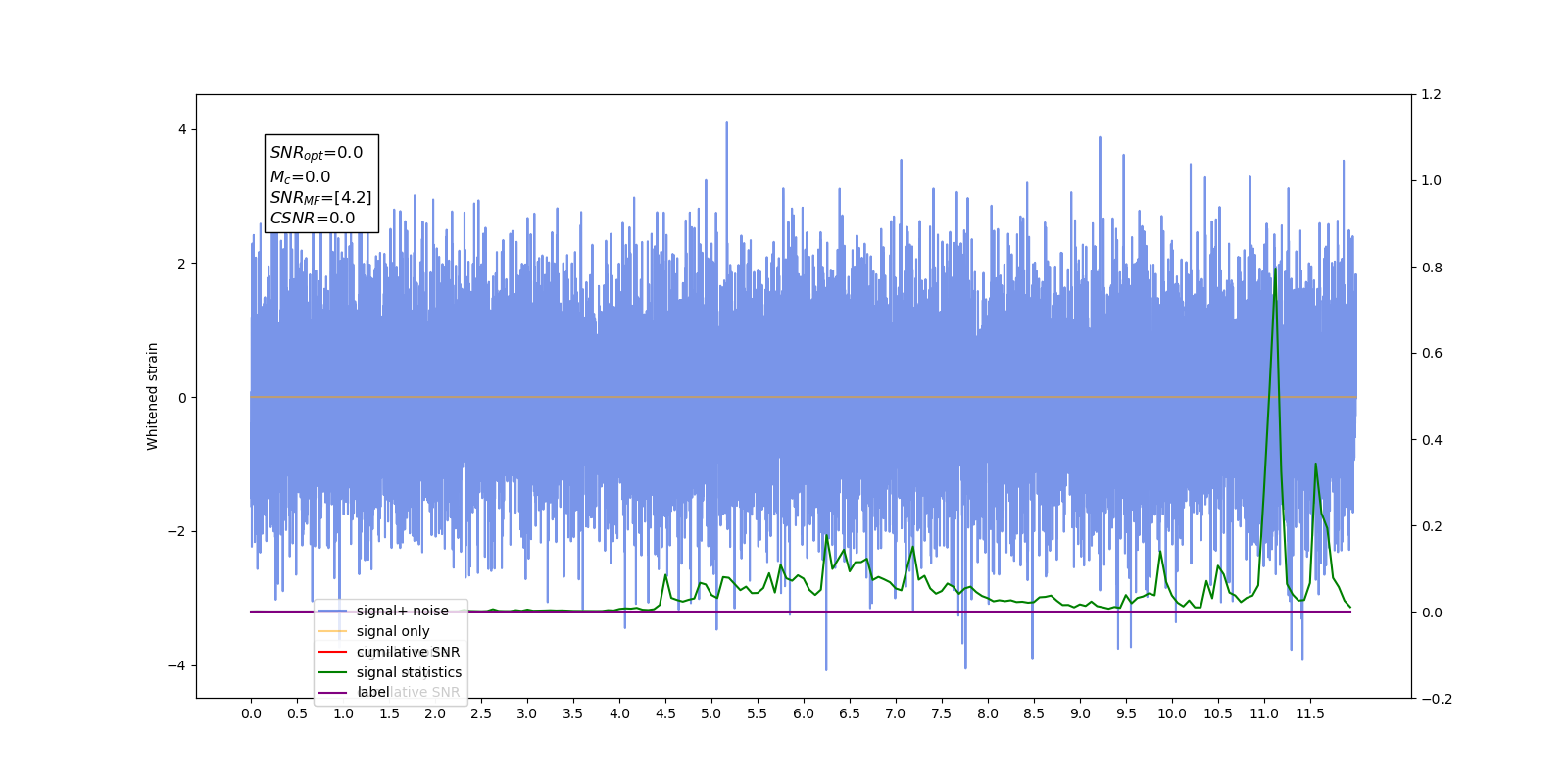Click left y-axis tick label −4
1568x784 pixels.
click(176, 665)
